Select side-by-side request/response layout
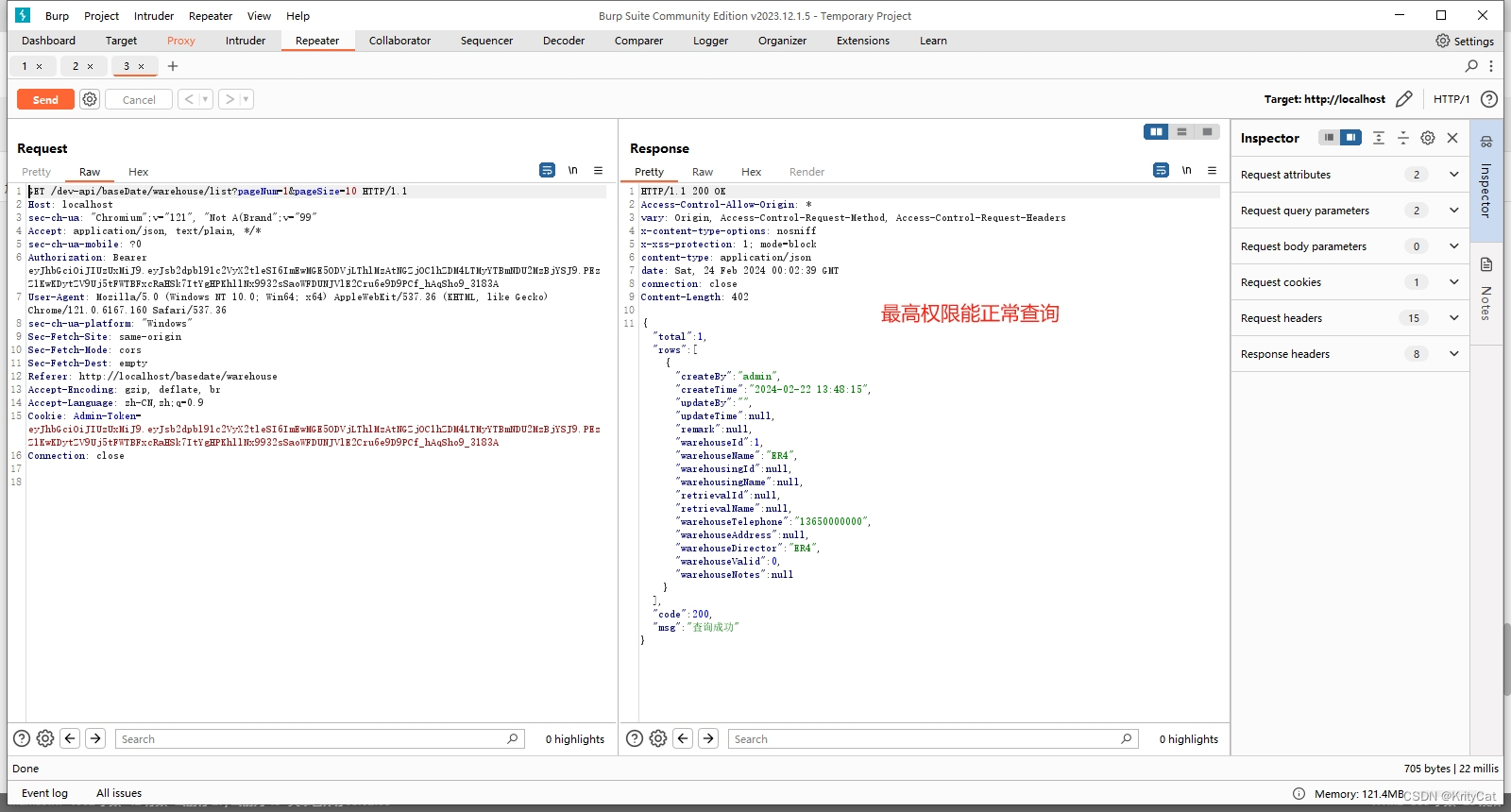Screen dimensions: 1511x812 click(1156, 132)
